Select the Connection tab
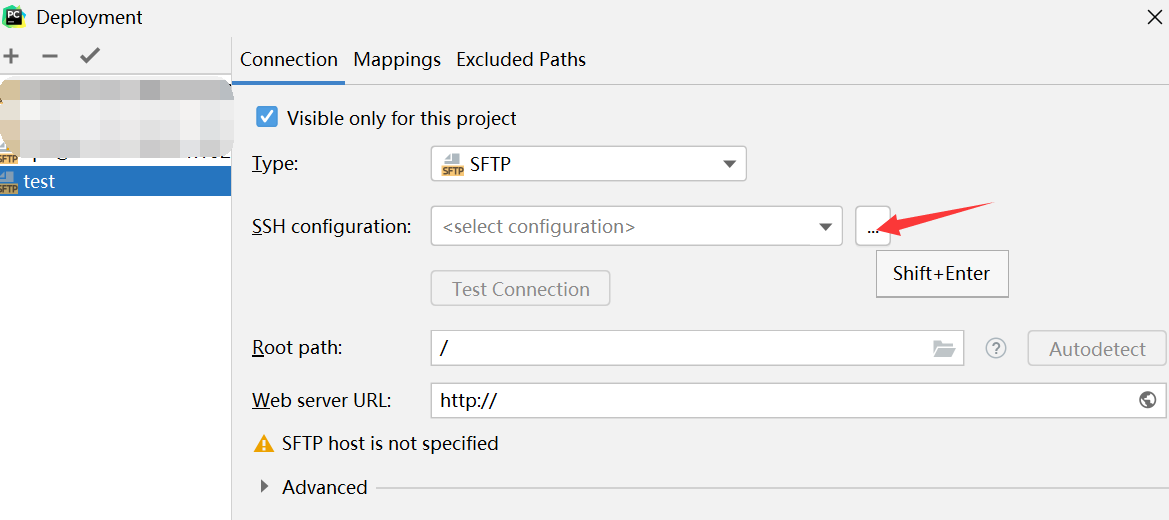 [x=289, y=60]
